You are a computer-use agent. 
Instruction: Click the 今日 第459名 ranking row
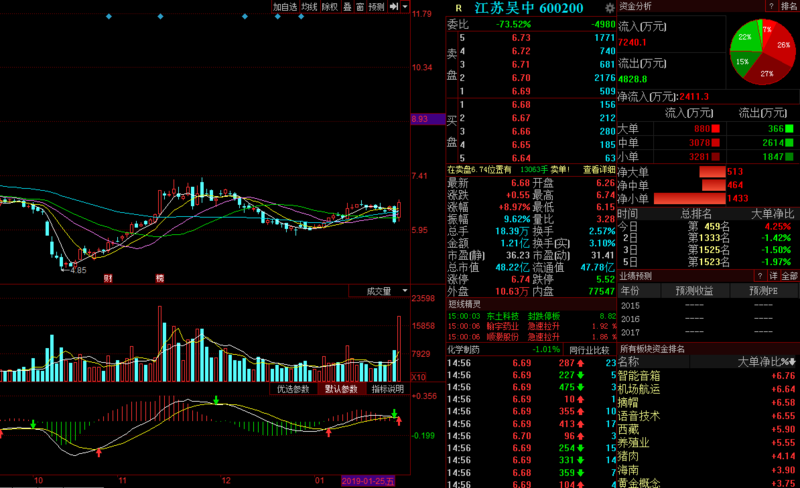tap(708, 226)
